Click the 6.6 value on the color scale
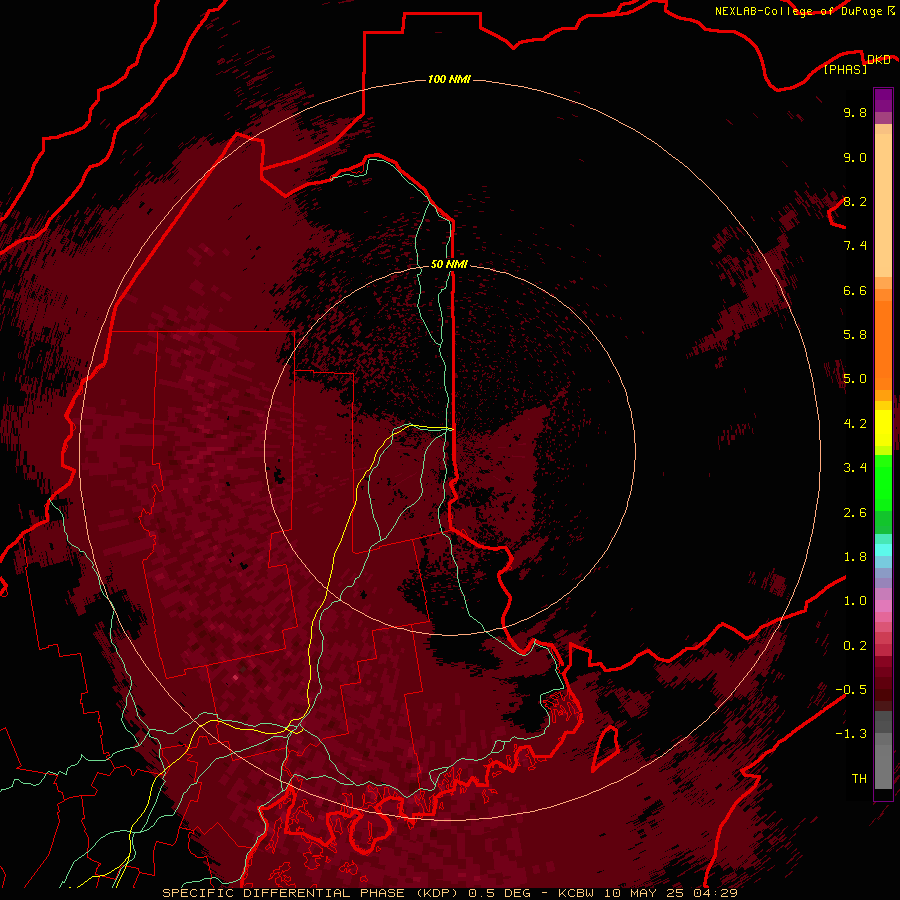The height and width of the screenshot is (900, 900). pyautogui.click(x=855, y=290)
